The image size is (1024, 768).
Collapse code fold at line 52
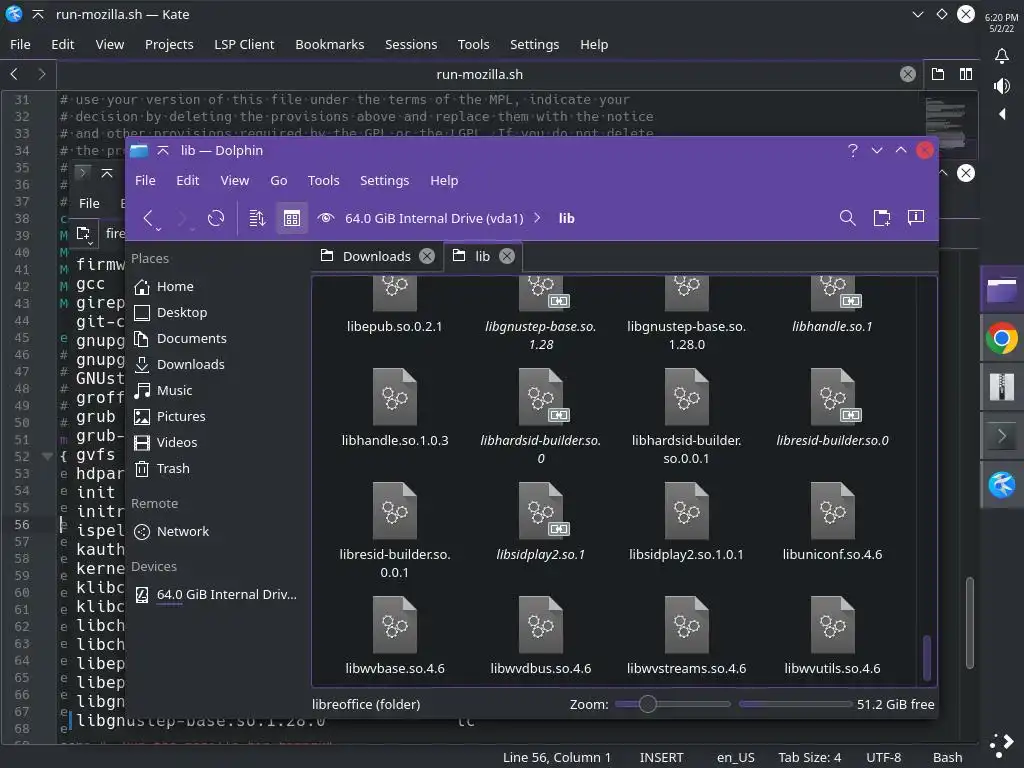(47, 456)
